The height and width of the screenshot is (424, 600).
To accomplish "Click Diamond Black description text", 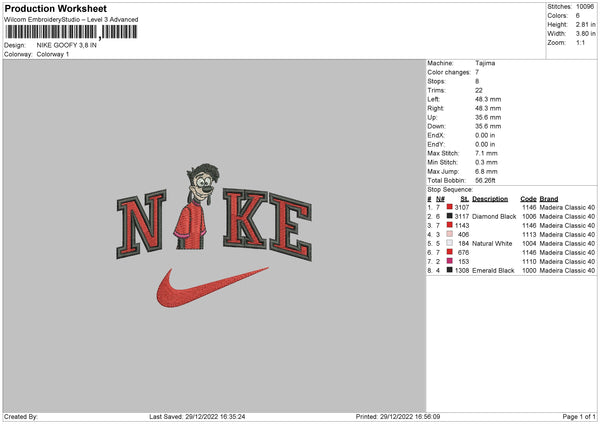I will tap(494, 217).
